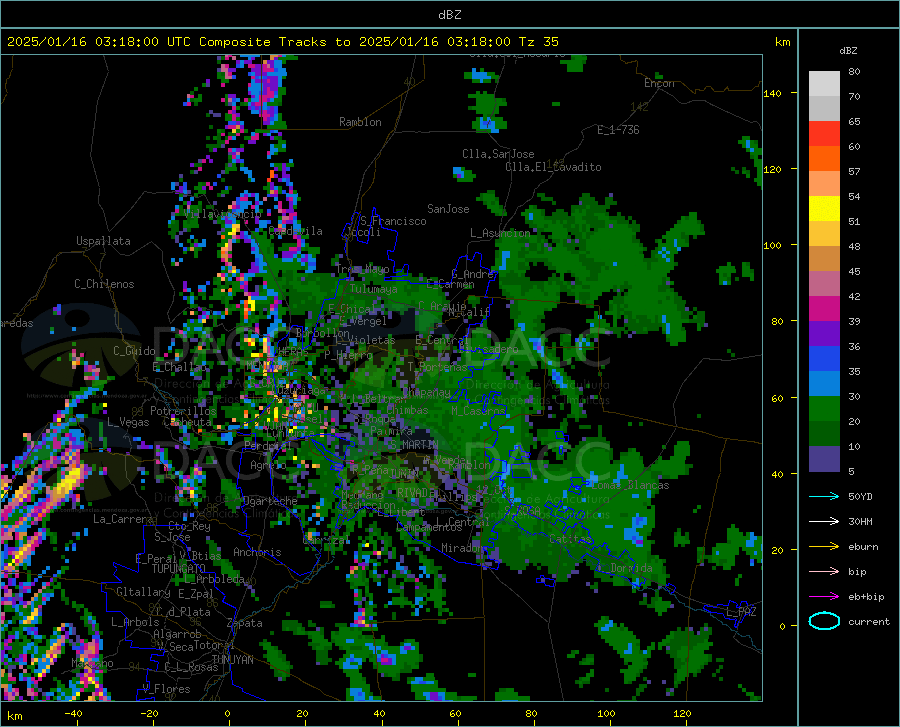This screenshot has width=900, height=727.
Task: Click the TUNUYAN place label
Action: [232, 660]
